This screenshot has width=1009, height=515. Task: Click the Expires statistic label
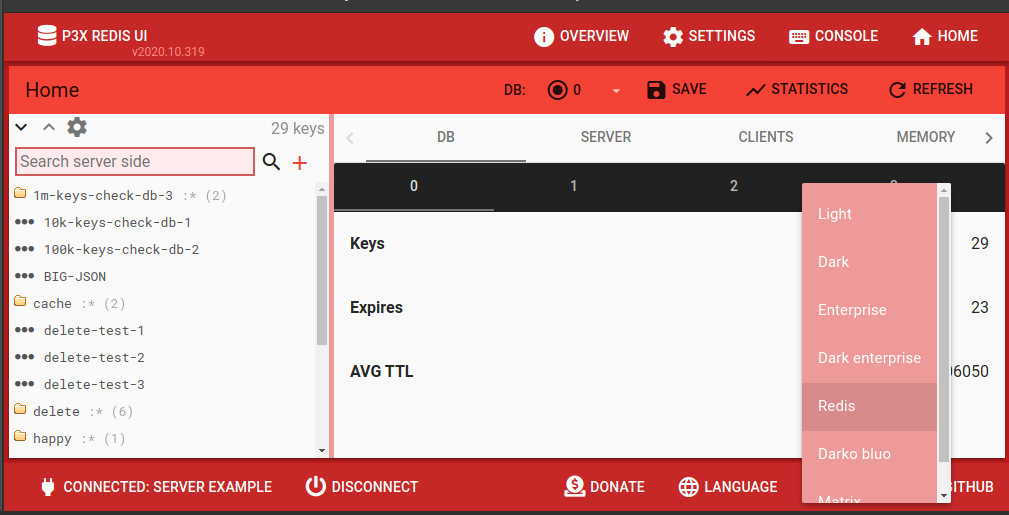tap(376, 308)
